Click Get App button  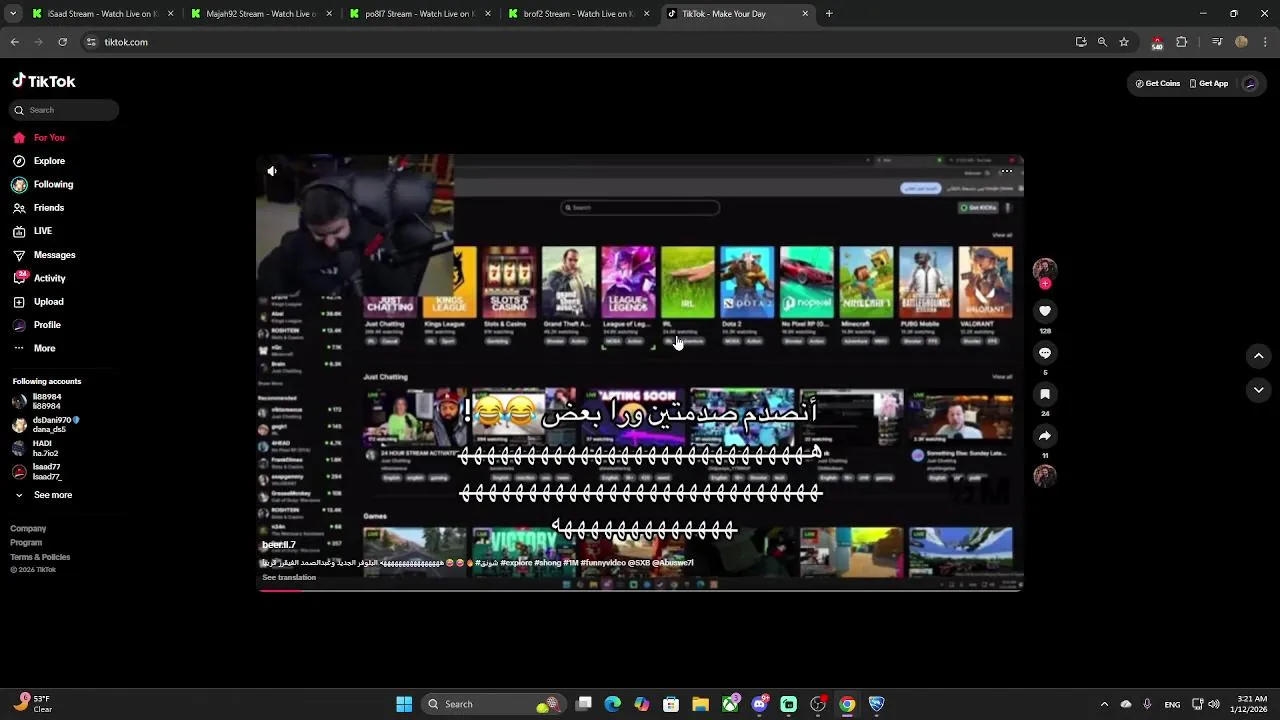point(1209,84)
